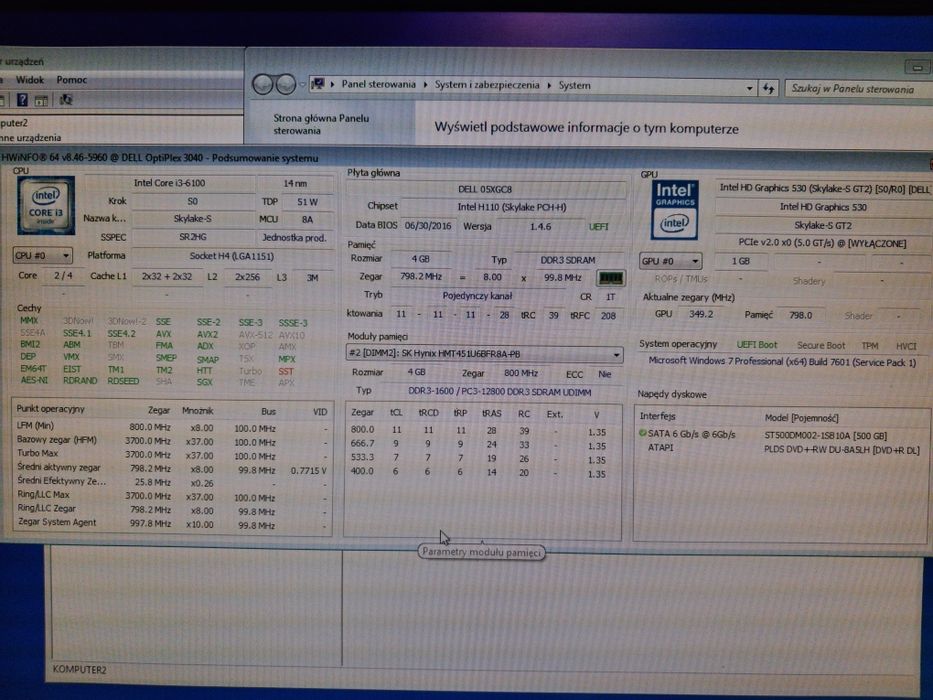The image size is (933, 700).
Task: Click 800.0 timing row in memory table
Action: (478, 430)
